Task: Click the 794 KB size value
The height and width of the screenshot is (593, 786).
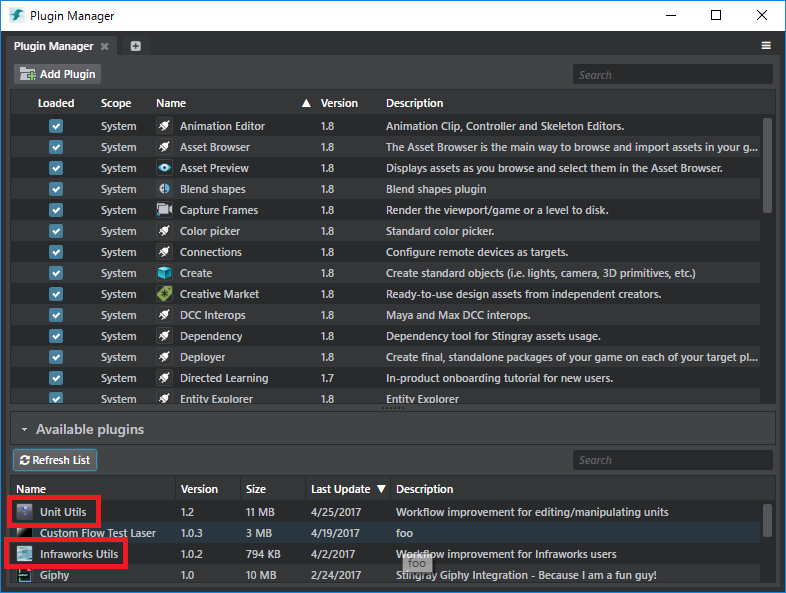Action: pos(263,554)
